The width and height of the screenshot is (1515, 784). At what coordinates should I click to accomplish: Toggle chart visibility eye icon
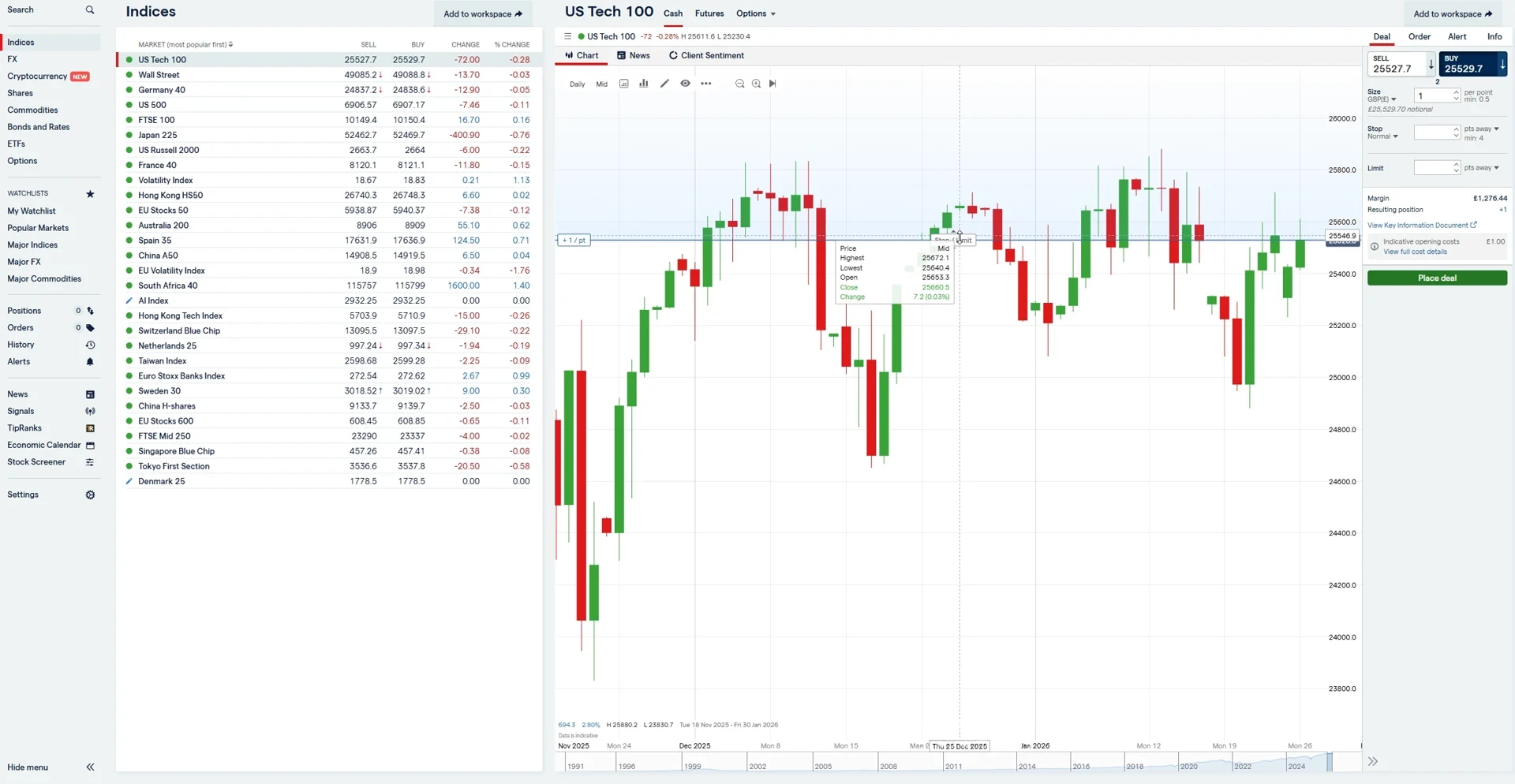685,84
